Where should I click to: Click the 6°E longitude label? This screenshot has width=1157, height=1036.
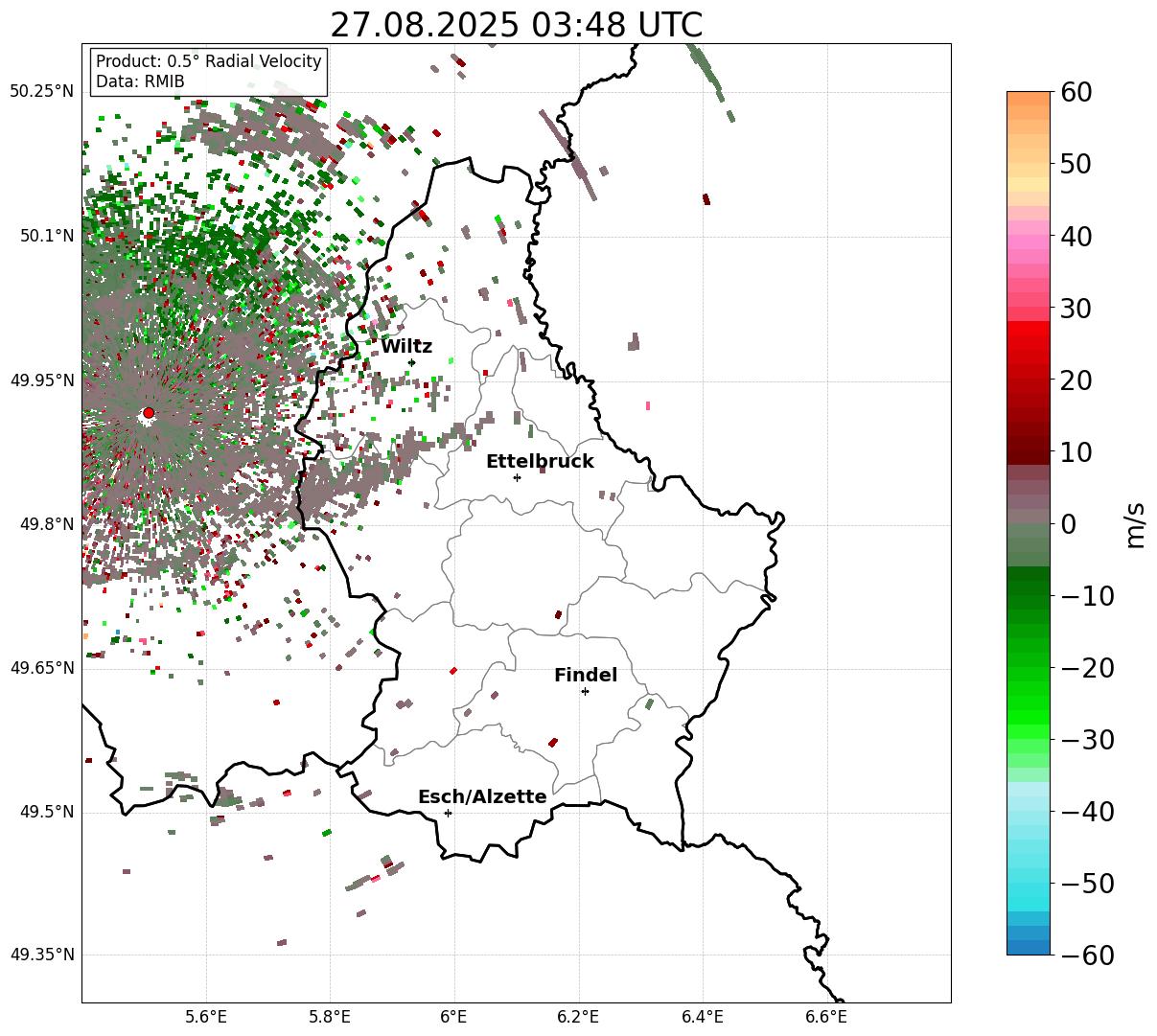[454, 1018]
